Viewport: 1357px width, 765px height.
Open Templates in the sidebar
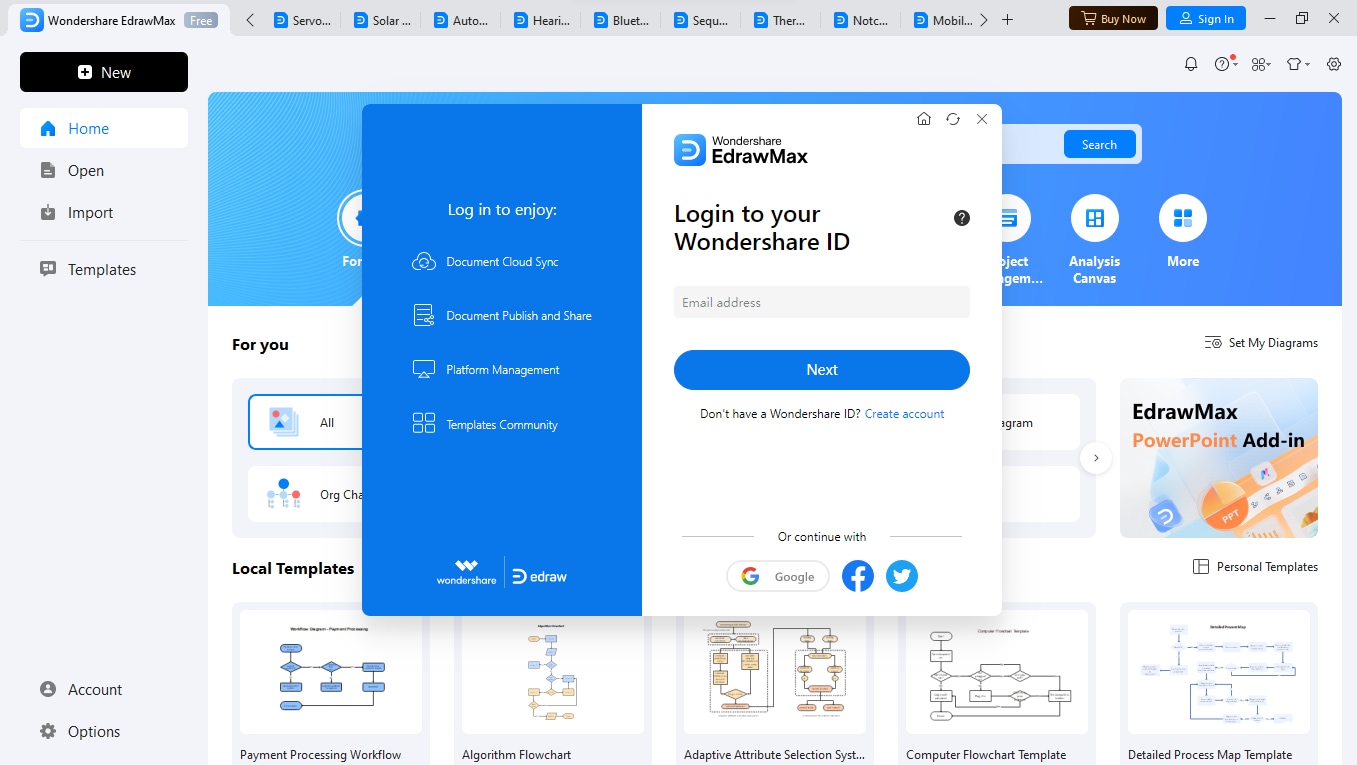104,270
